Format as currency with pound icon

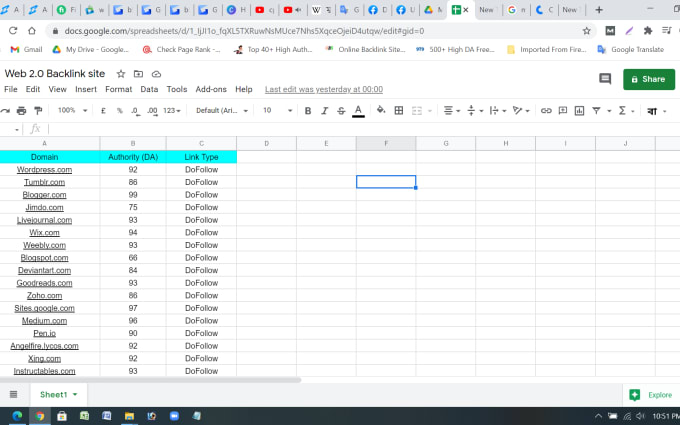coord(103,111)
